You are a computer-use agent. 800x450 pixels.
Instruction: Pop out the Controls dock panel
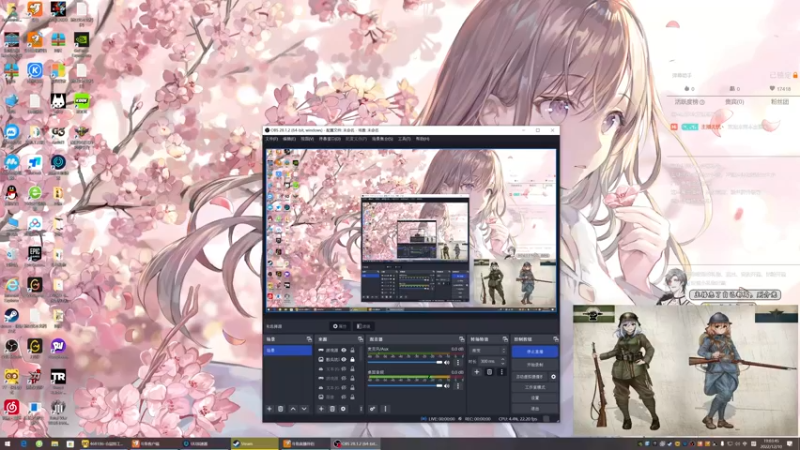pos(556,339)
